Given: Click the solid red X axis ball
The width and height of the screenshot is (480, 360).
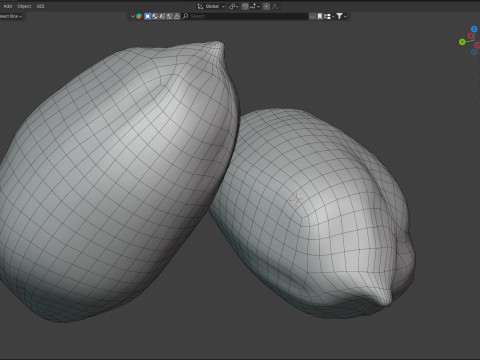Looking at the screenshot, I should [x=471, y=36].
